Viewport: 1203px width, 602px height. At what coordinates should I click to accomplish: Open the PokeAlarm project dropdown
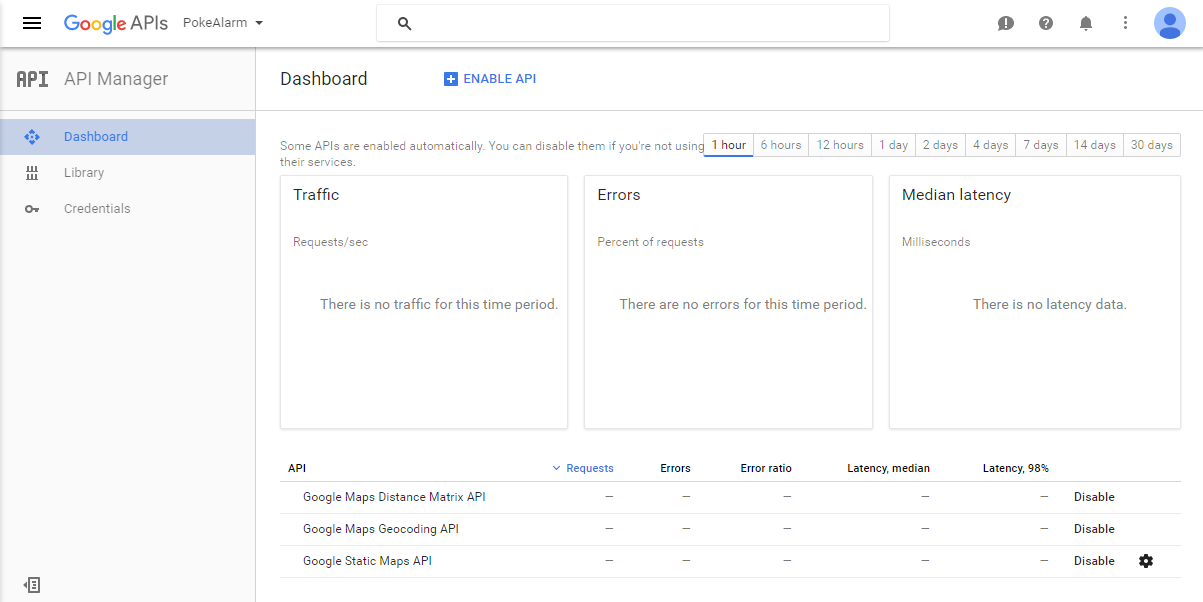(223, 23)
